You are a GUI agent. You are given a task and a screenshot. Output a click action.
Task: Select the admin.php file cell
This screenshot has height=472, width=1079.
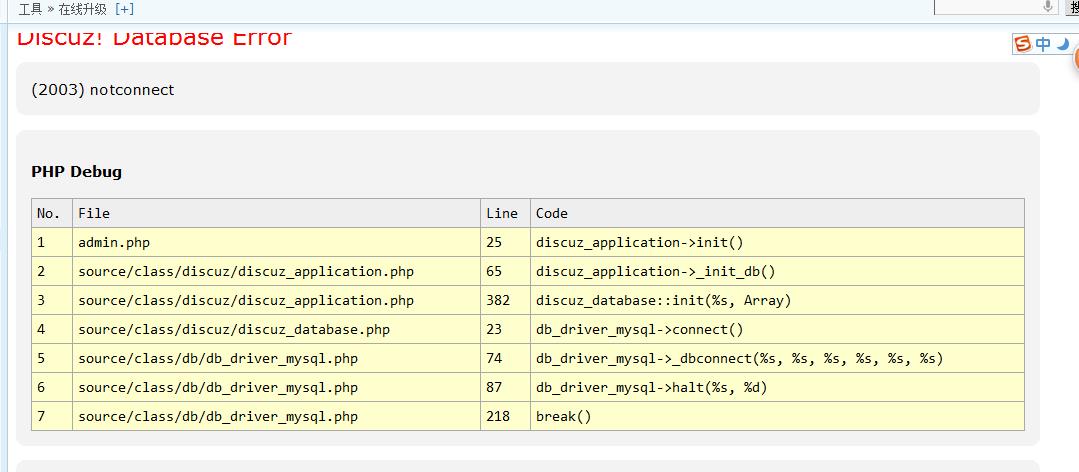coord(277,242)
